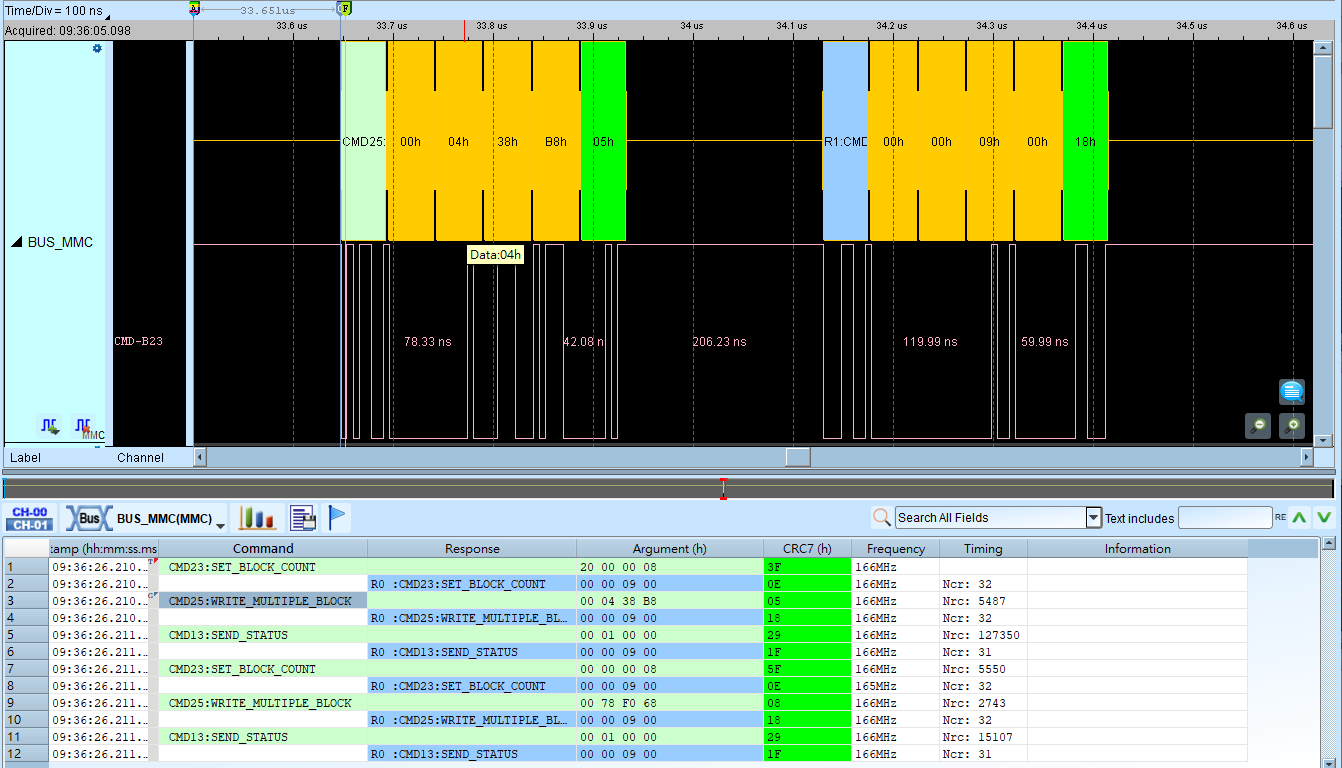Click the CH-00/CH-01 channel selector icon

point(31,518)
